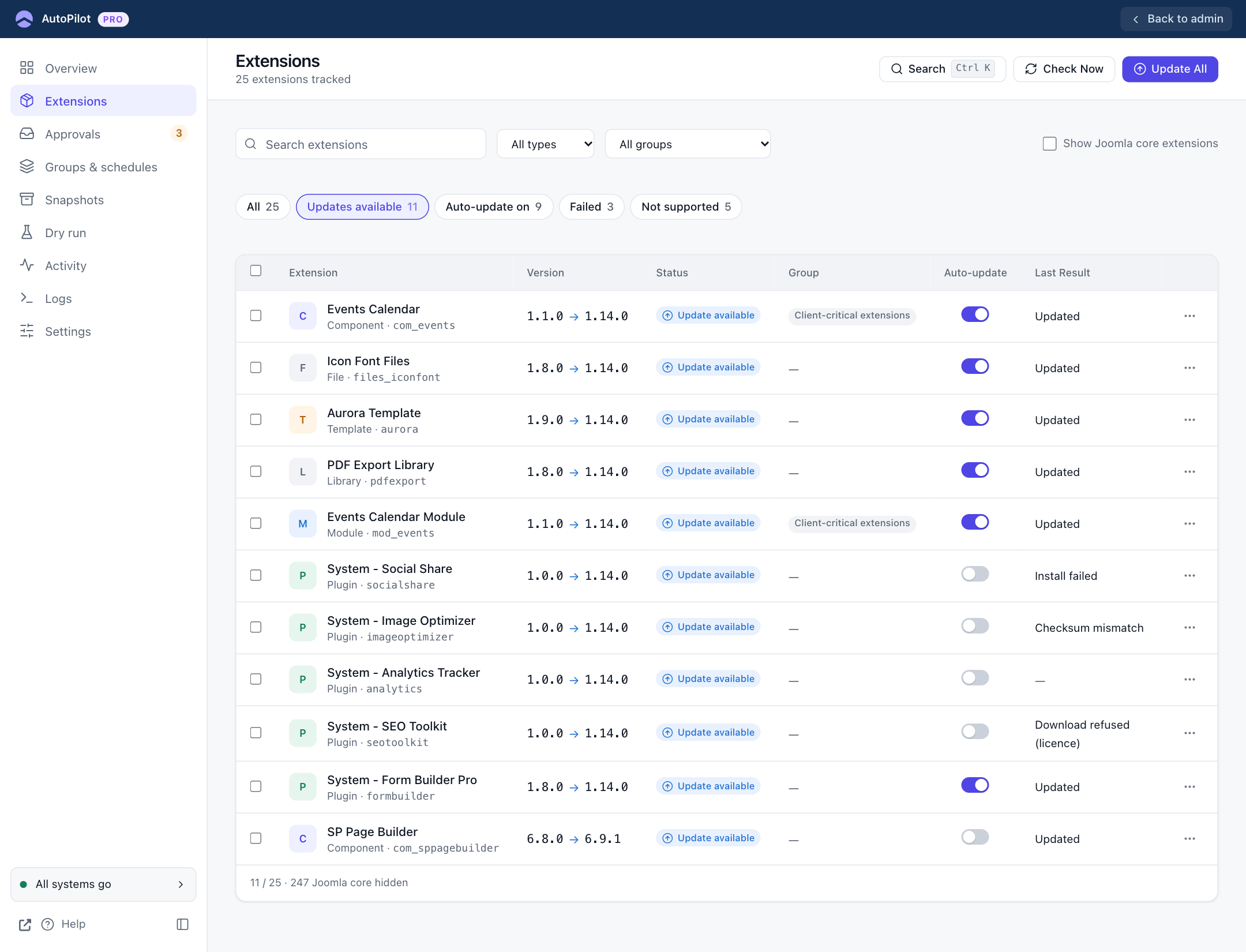Viewport: 1246px width, 952px height.
Task: Click the AutoPilot logo icon
Action: point(24,19)
